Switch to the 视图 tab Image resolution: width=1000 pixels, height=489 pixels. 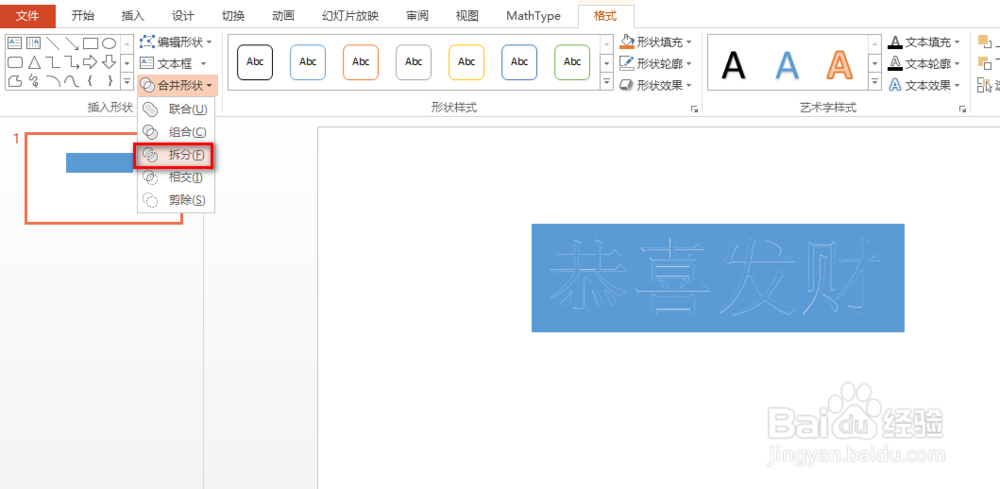pyautogui.click(x=467, y=16)
